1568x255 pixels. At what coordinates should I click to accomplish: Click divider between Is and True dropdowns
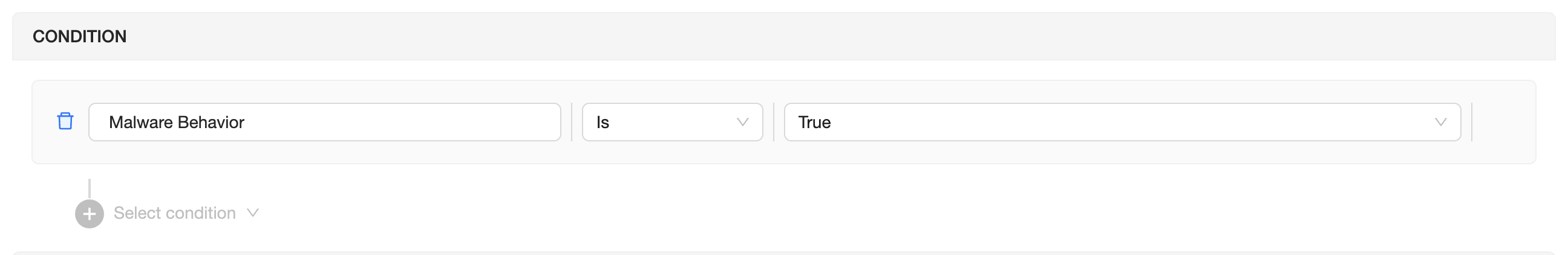(x=773, y=122)
